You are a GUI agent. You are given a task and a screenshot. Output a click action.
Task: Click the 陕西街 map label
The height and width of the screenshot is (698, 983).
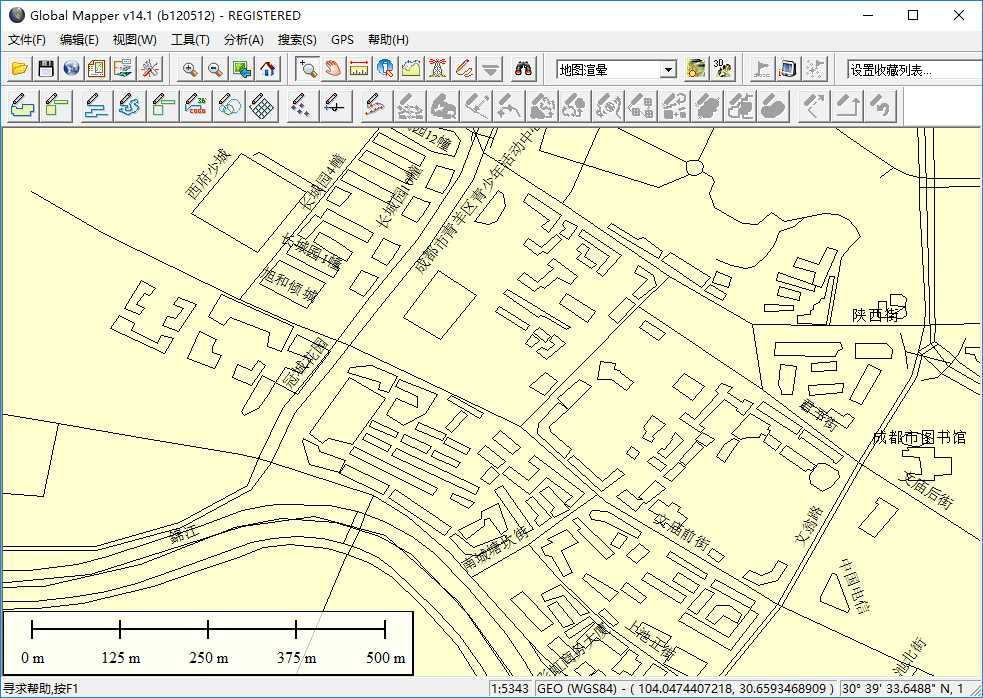876,315
